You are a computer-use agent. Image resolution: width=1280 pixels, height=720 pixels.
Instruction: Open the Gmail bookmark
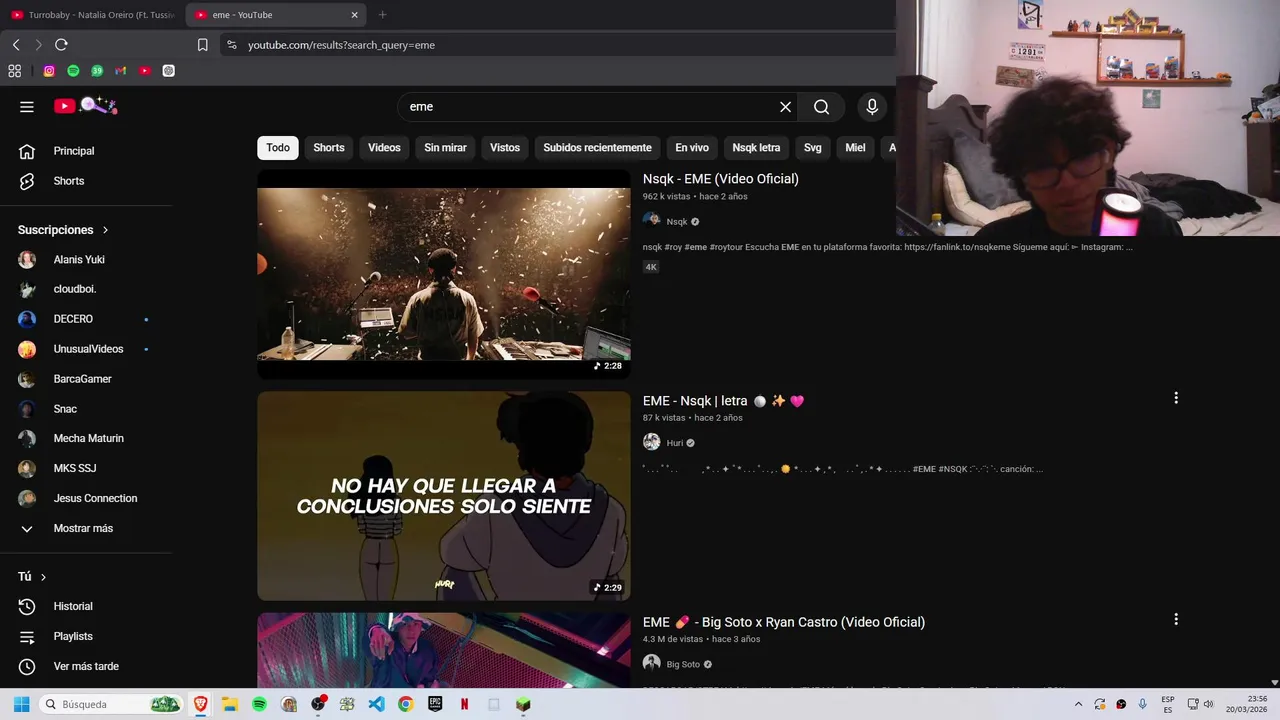click(x=121, y=71)
